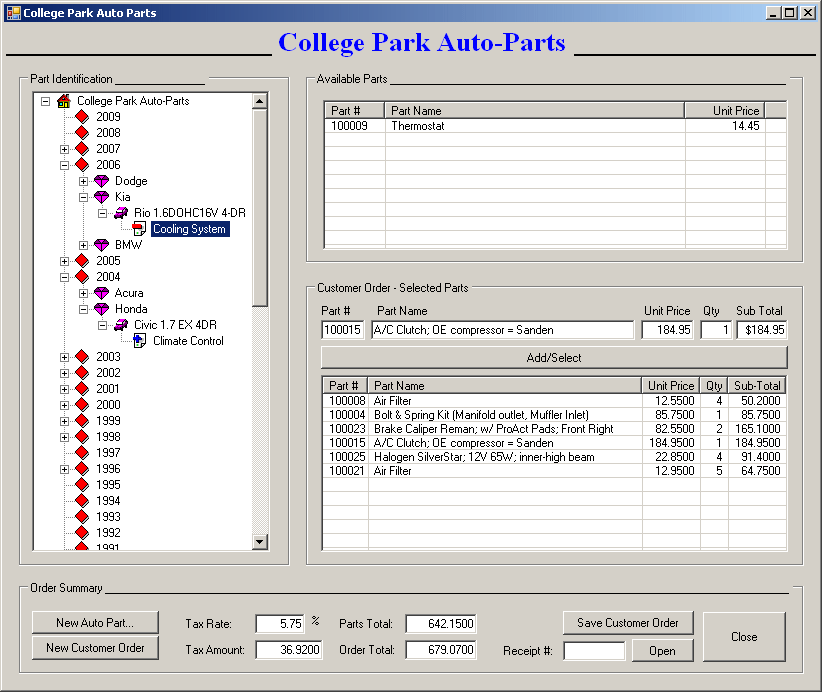Click the Sub-Total column header in order list
Viewport: 822px width, 692px height.
757,386
